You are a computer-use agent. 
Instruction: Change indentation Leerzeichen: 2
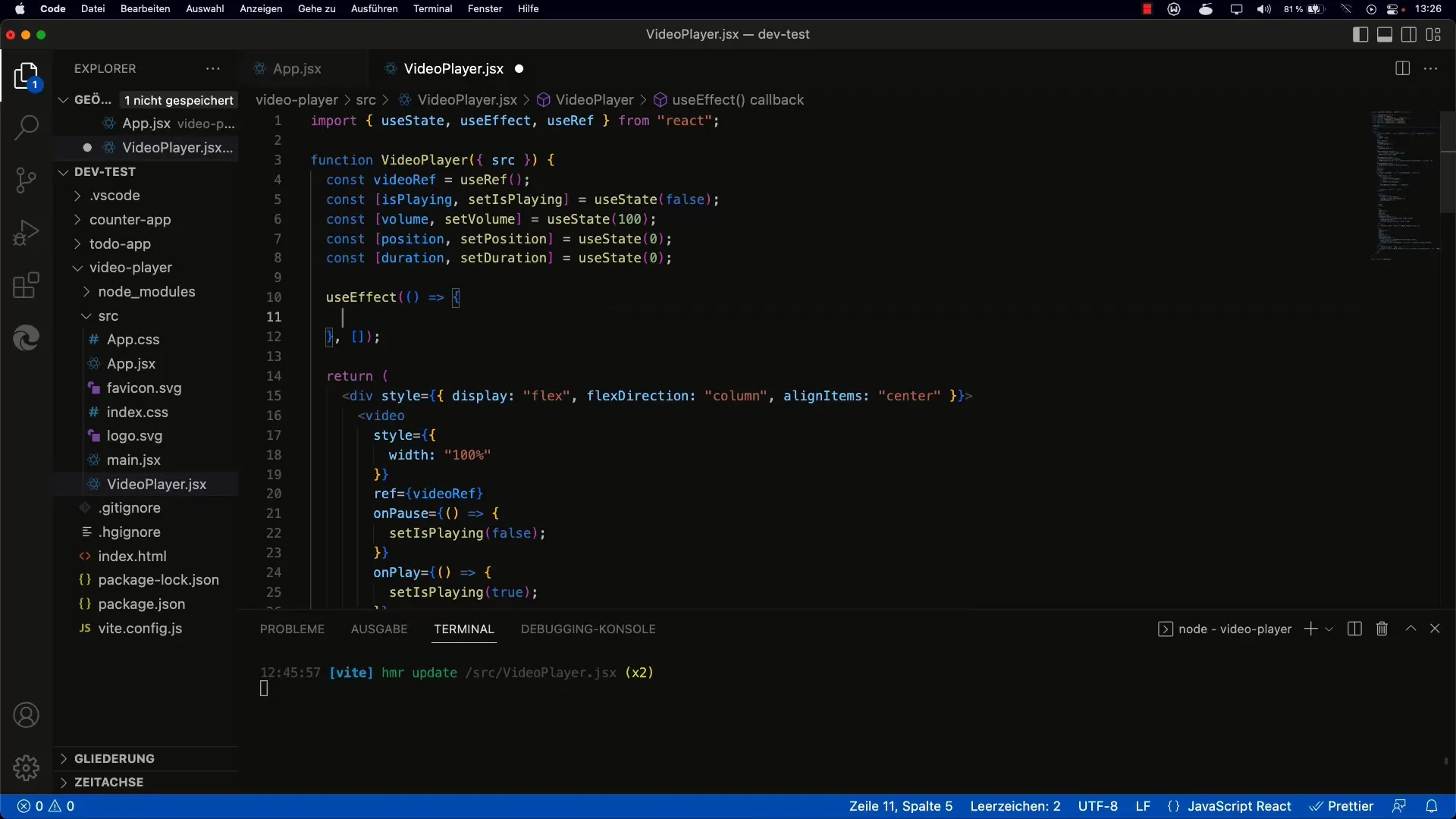1015,806
